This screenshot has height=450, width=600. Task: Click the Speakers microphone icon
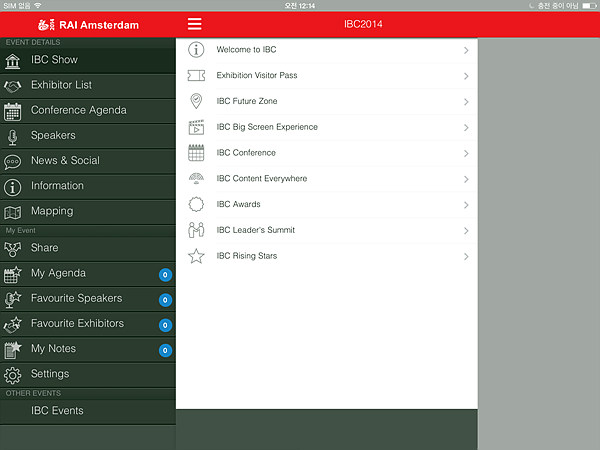[13, 137]
